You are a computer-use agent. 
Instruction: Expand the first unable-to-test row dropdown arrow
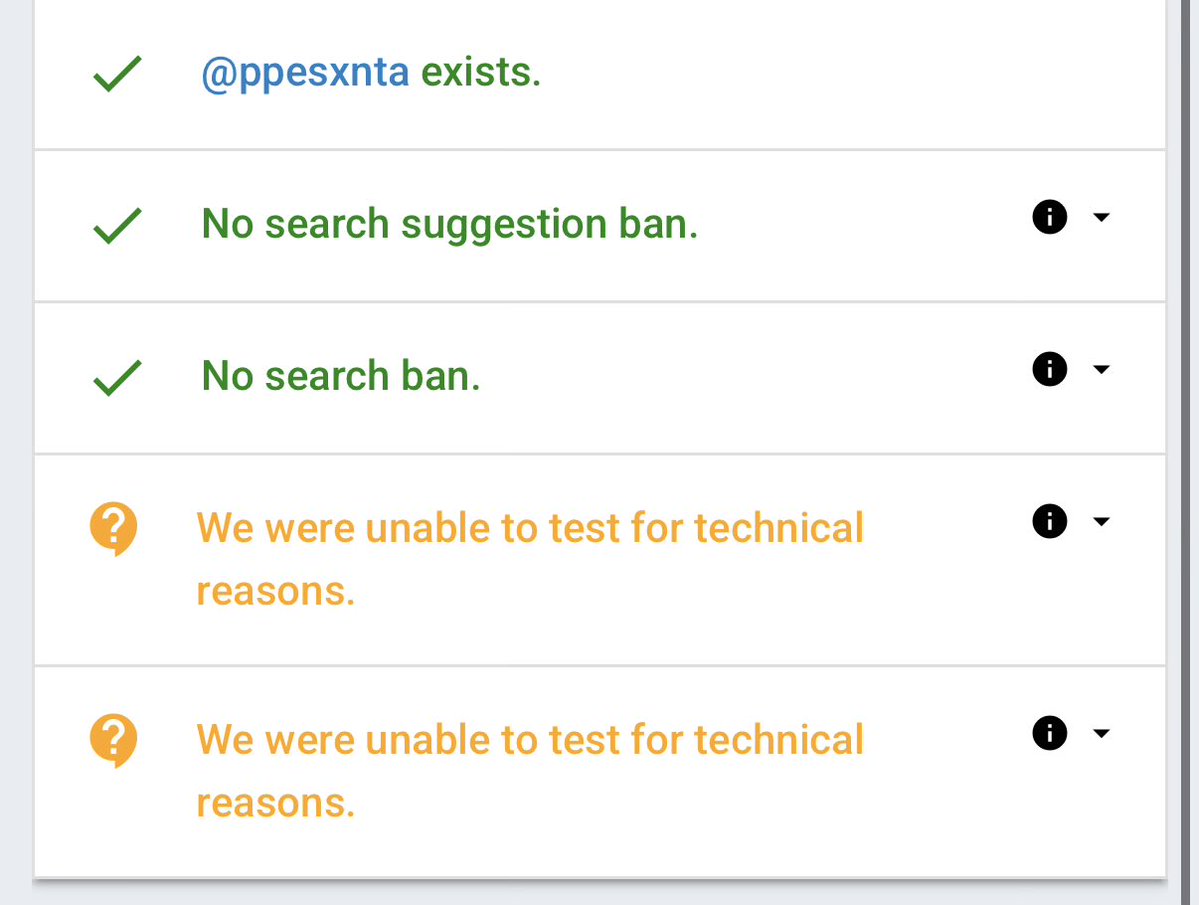(x=1101, y=521)
